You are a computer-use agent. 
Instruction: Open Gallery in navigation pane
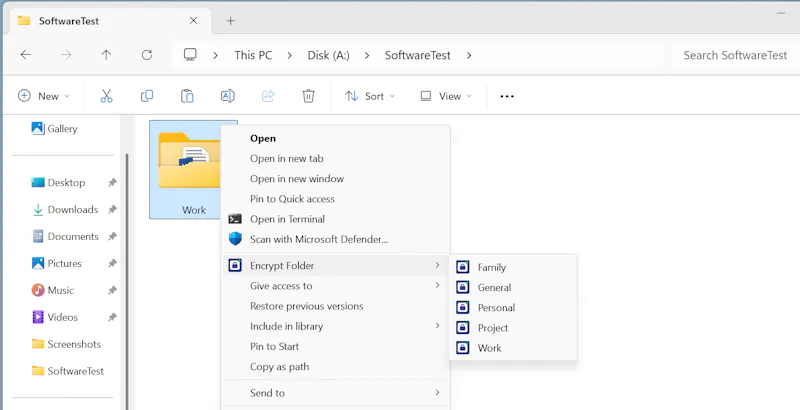55,129
